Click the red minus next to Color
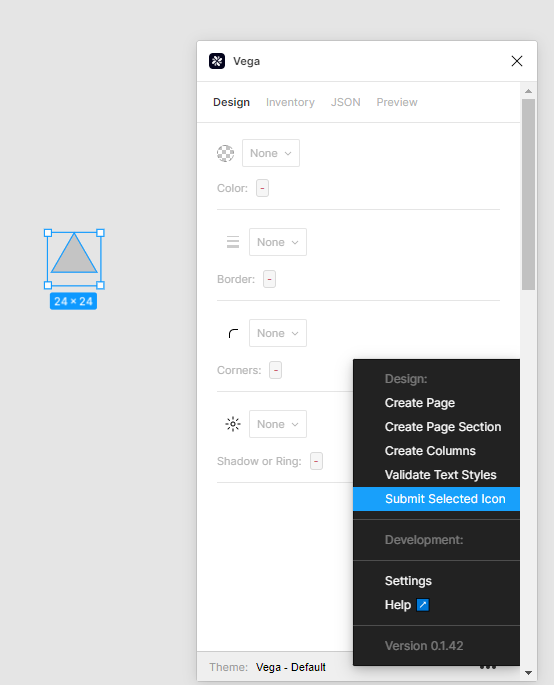 pyautogui.click(x=262, y=188)
